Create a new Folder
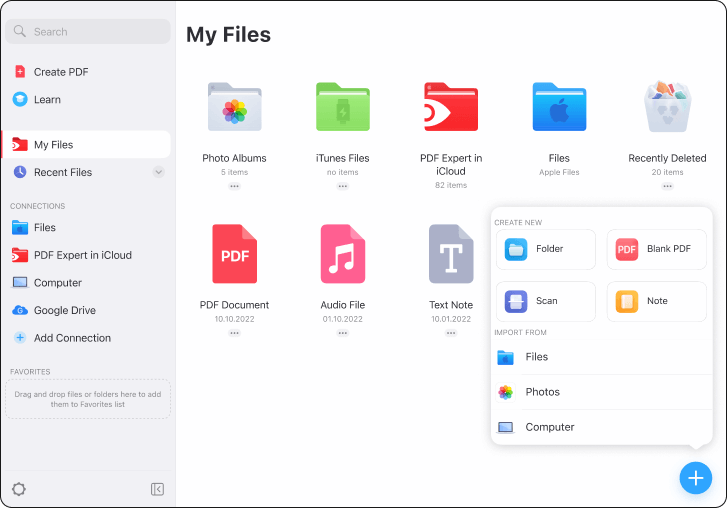Image resolution: width=727 pixels, height=508 pixels. (x=545, y=249)
